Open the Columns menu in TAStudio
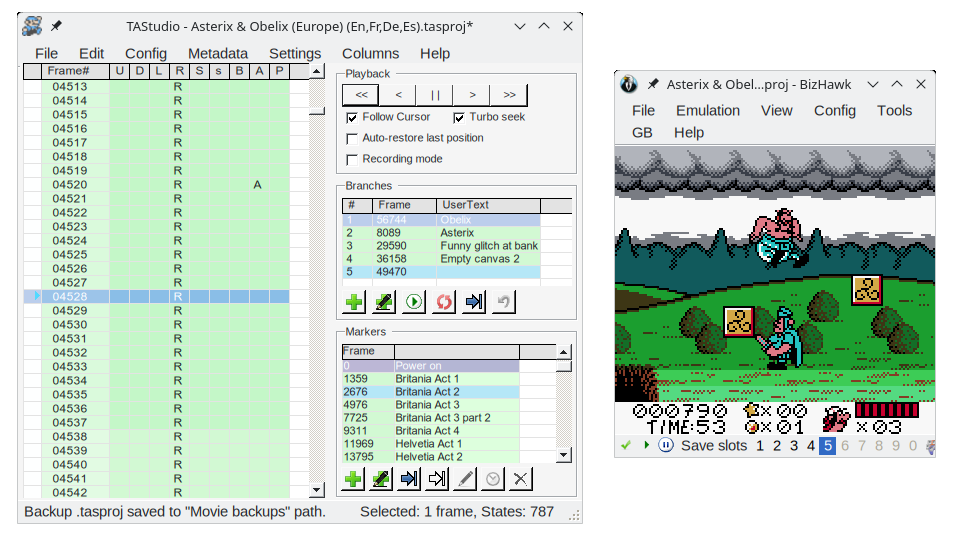Viewport: 960px width, 540px height. (370, 54)
